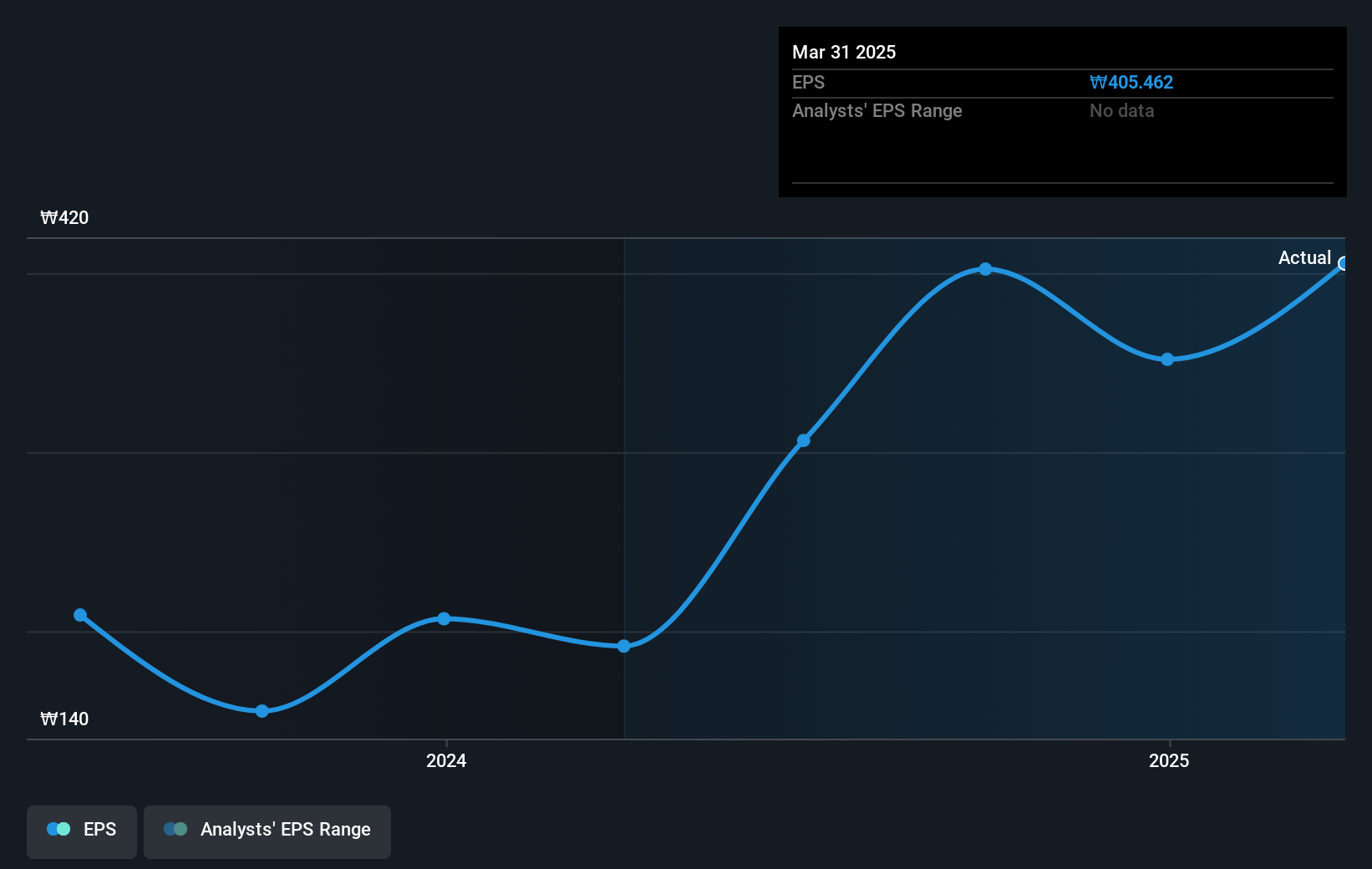Image resolution: width=1372 pixels, height=869 pixels.
Task: Toggle the EPS legend button
Action: 82,831
